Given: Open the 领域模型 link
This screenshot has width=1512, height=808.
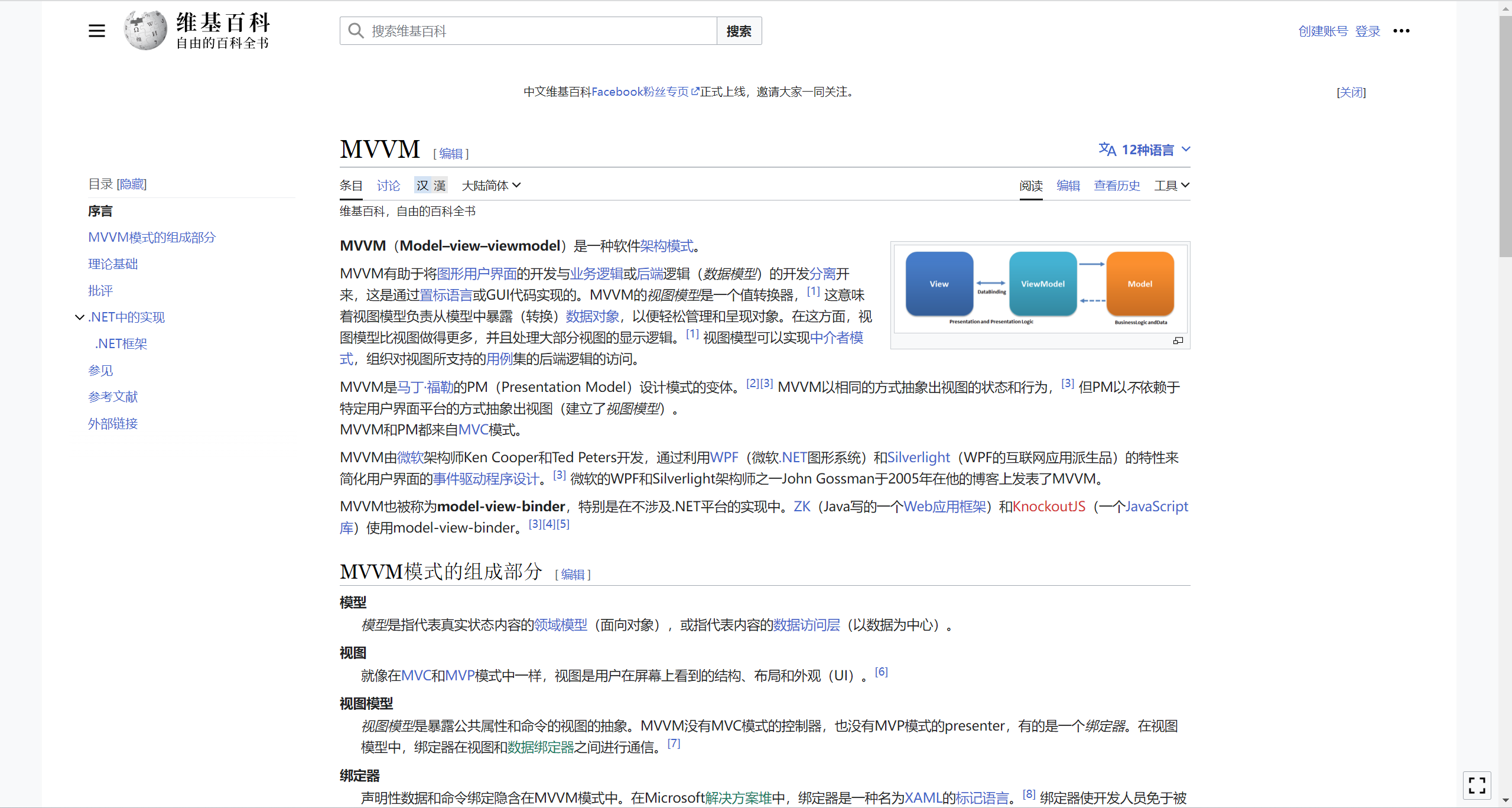Looking at the screenshot, I should coord(561,625).
